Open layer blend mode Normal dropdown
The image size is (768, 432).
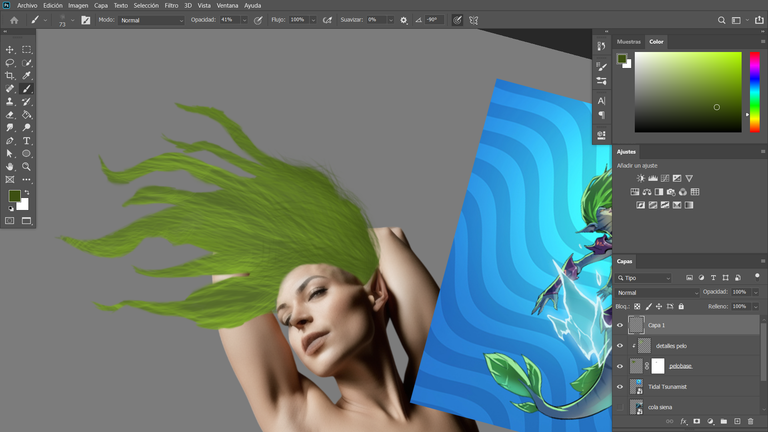pos(657,292)
